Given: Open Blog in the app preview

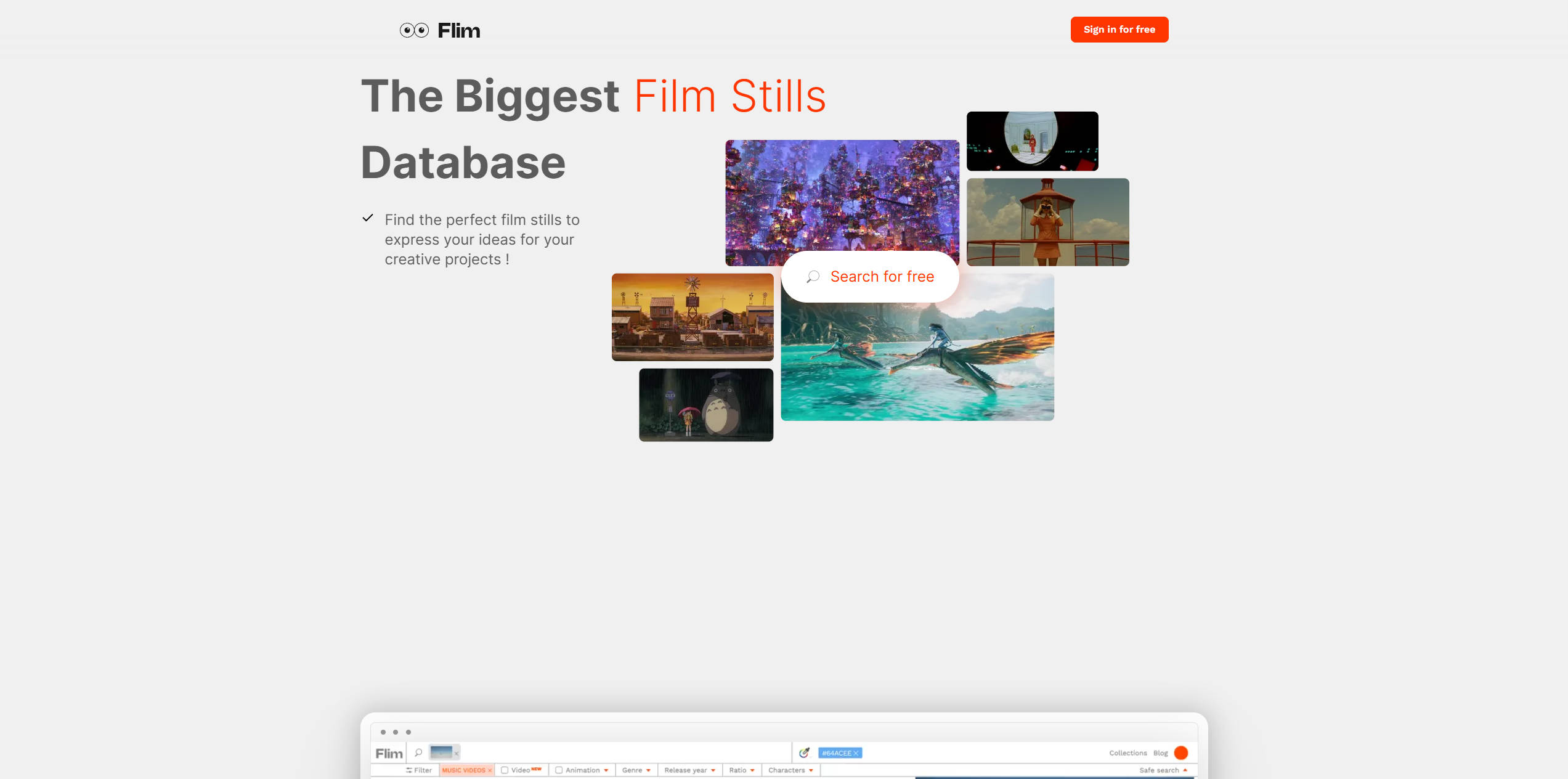Looking at the screenshot, I should tap(1160, 753).
